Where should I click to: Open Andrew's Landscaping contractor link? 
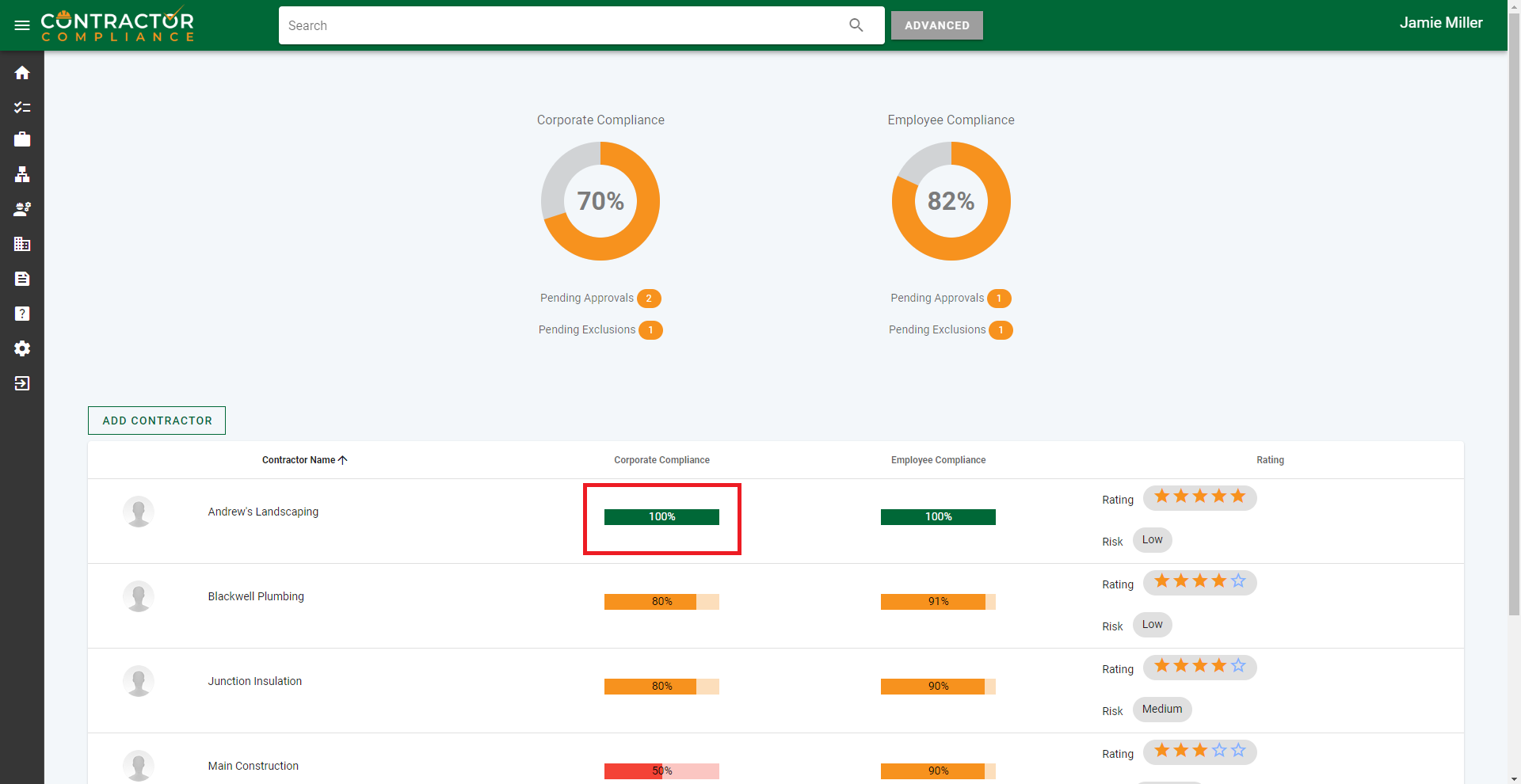[x=263, y=512]
